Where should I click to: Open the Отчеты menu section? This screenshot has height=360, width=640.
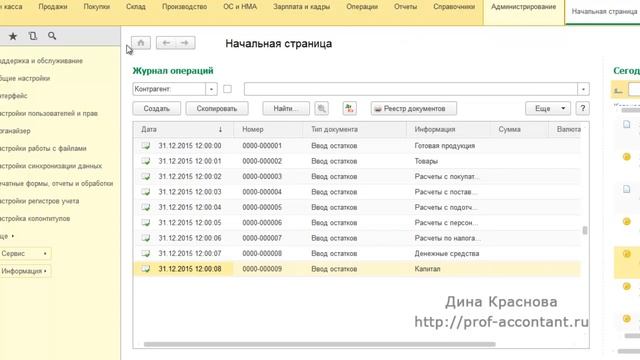tap(405, 7)
